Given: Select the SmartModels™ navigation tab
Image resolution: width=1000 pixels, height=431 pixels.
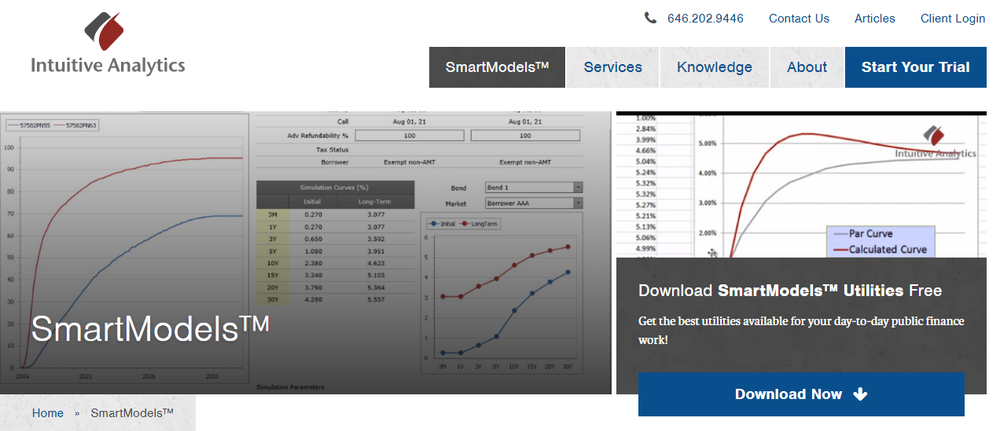Looking at the screenshot, I should click(x=497, y=67).
